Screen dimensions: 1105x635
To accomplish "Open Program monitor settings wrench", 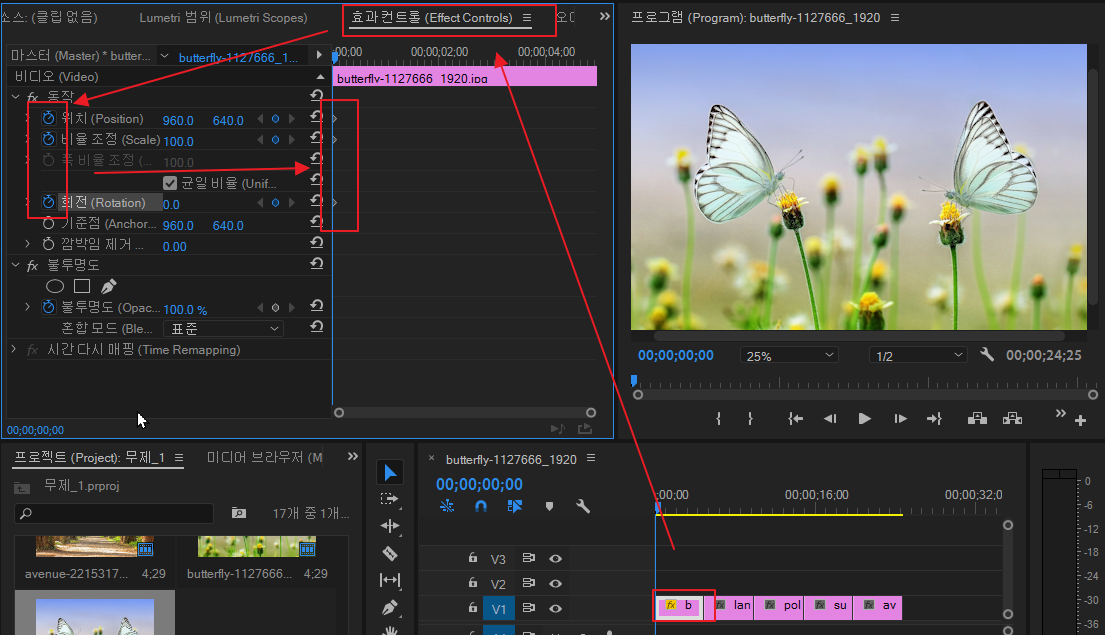I will tap(987, 355).
